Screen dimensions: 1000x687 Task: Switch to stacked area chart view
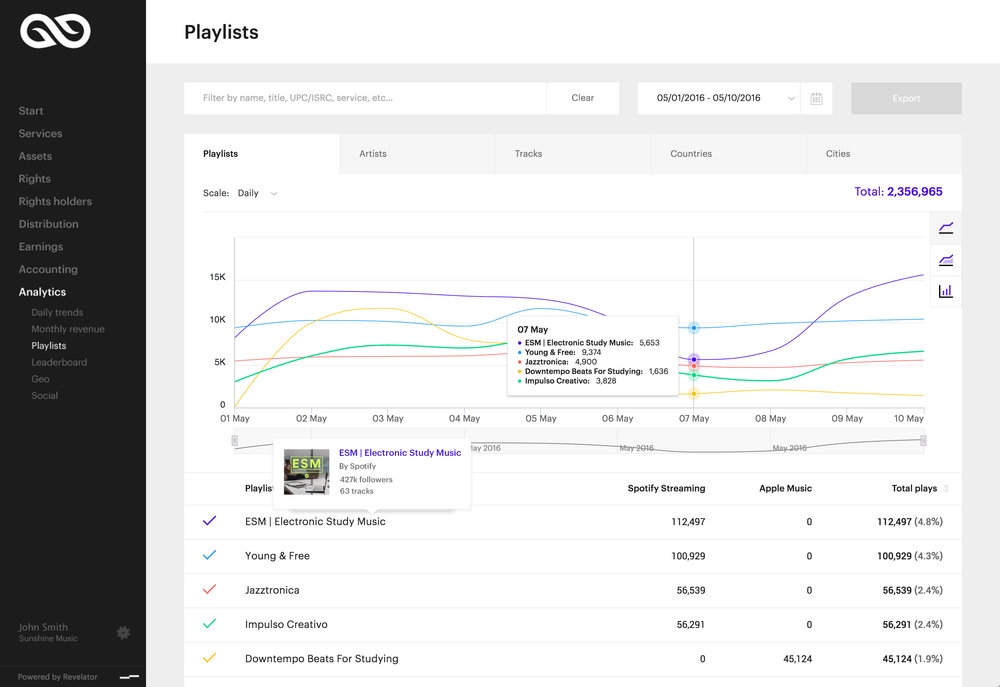click(x=946, y=260)
